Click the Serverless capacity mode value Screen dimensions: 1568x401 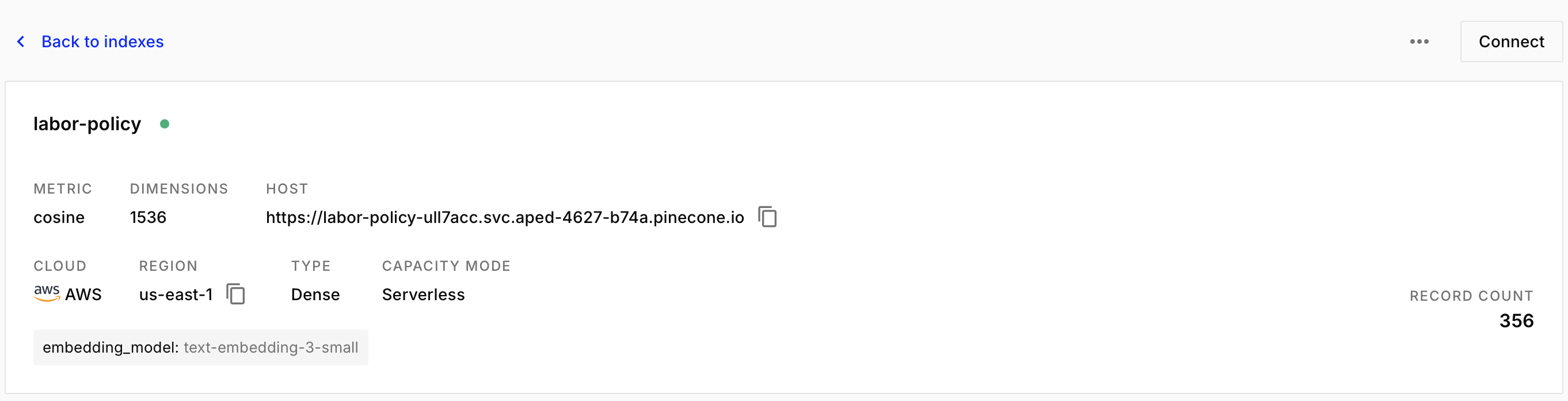click(423, 294)
